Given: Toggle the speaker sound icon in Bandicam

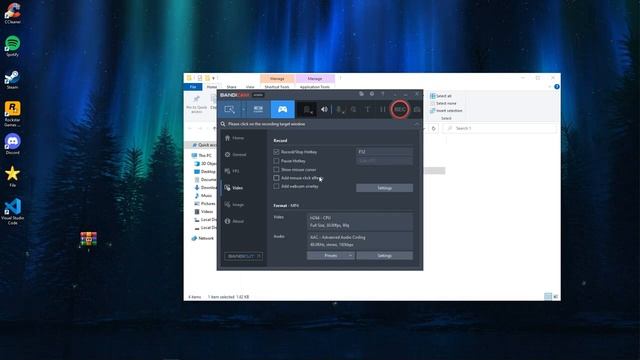Looking at the screenshot, I should coord(324,109).
